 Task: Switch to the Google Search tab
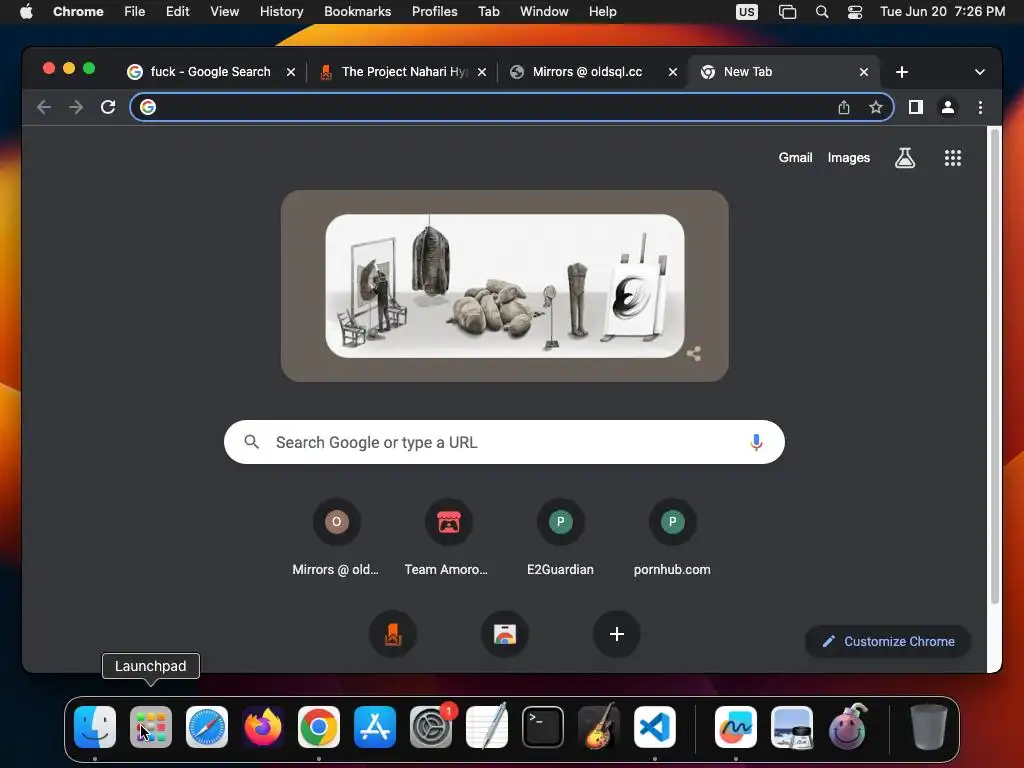click(210, 72)
